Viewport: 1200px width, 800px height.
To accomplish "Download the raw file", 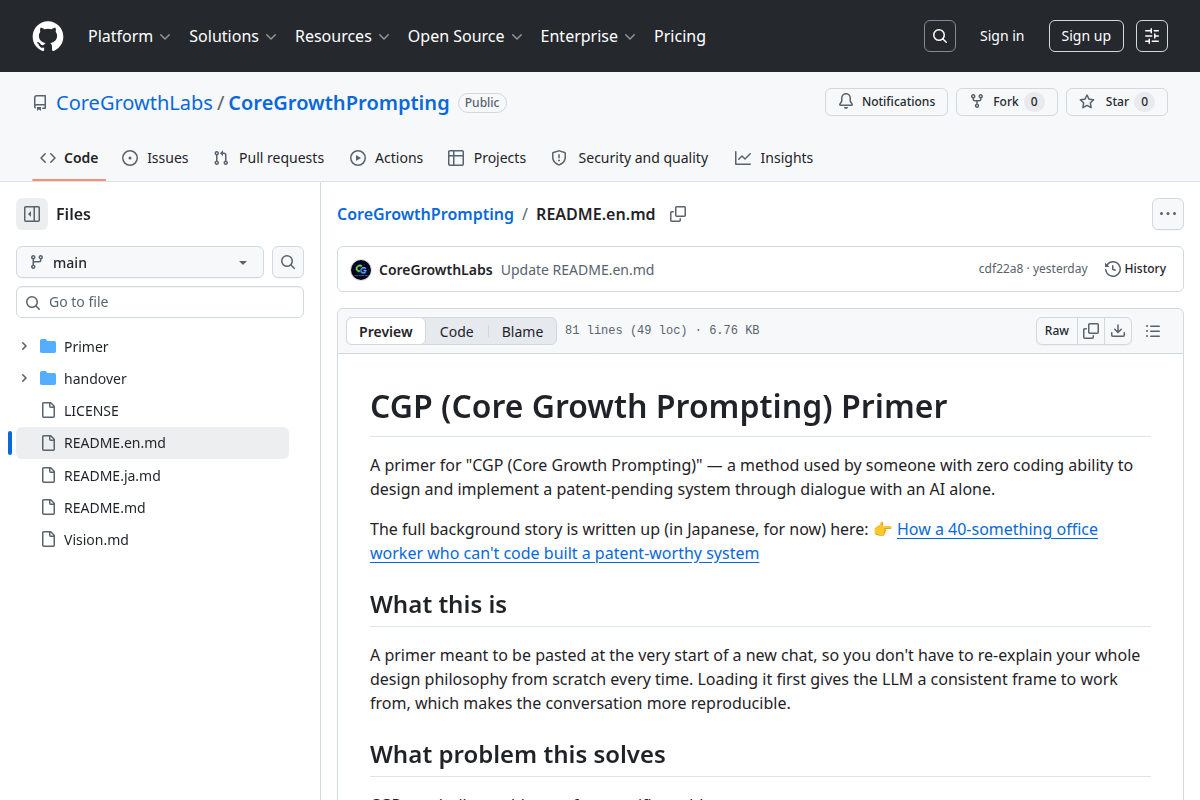I will [x=1118, y=331].
